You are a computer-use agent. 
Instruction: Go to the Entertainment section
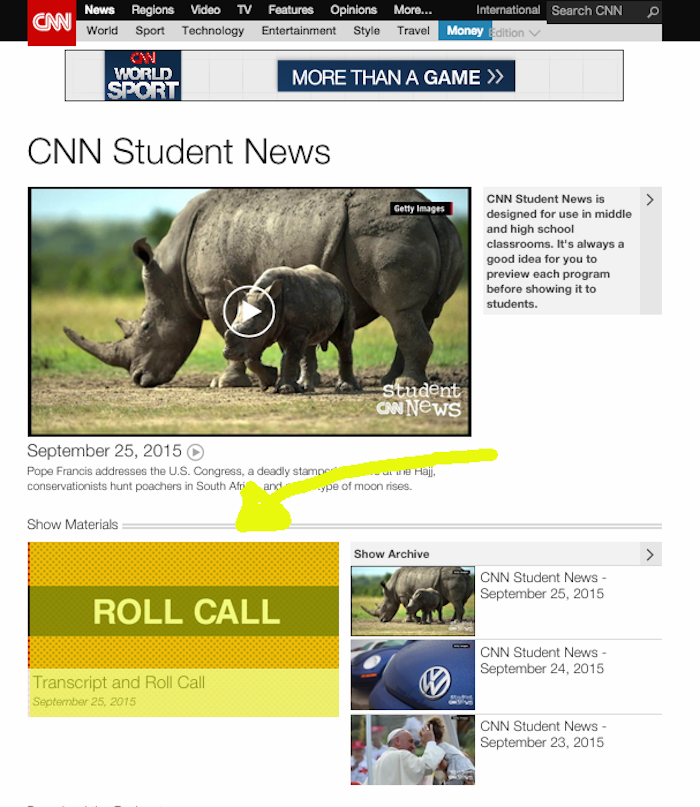click(x=299, y=31)
